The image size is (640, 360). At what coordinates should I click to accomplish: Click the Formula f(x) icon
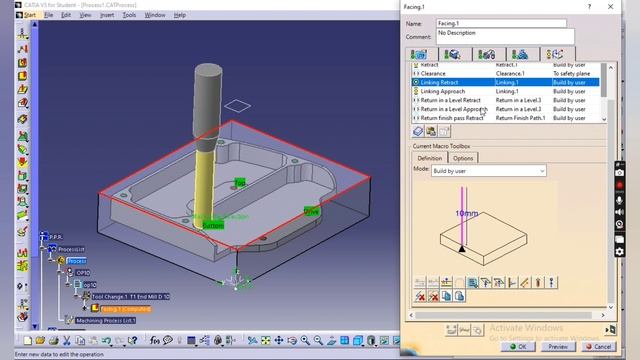tap(155, 340)
